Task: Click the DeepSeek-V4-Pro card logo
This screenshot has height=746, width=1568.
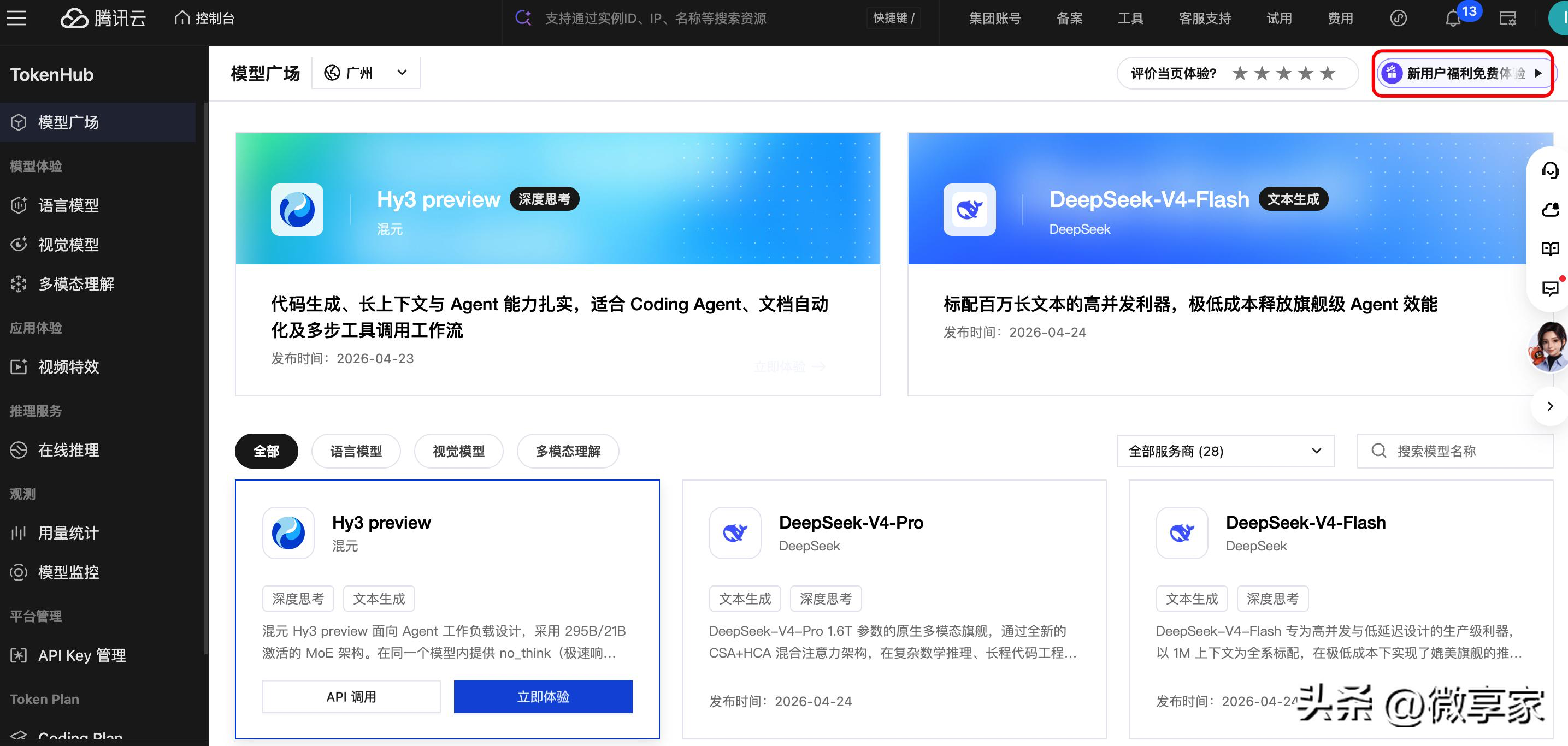Action: click(x=735, y=533)
